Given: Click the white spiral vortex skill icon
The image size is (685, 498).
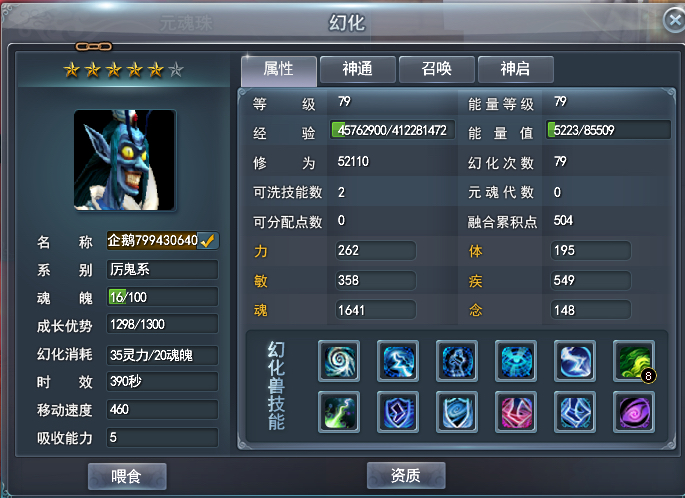Looking at the screenshot, I should point(339,361).
